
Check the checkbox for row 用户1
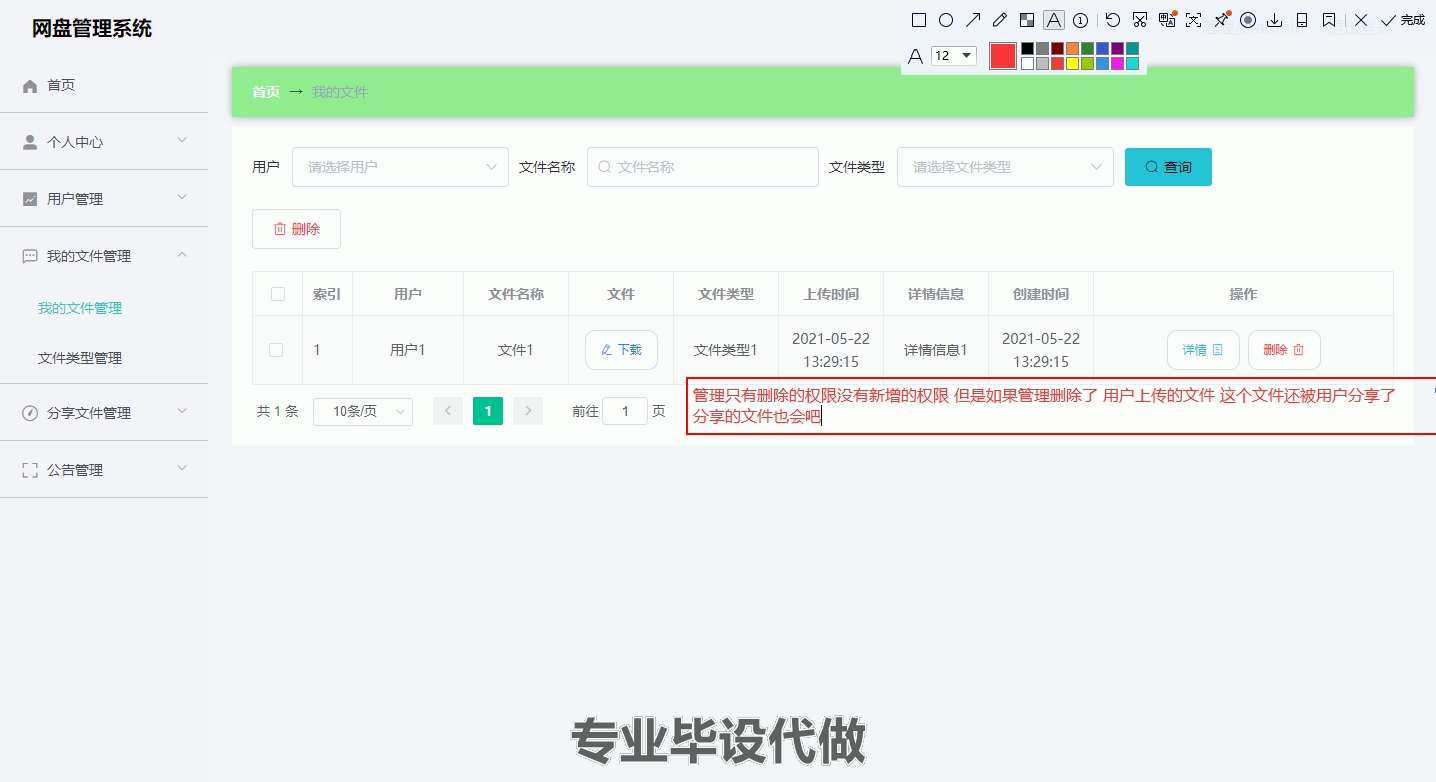(x=276, y=350)
